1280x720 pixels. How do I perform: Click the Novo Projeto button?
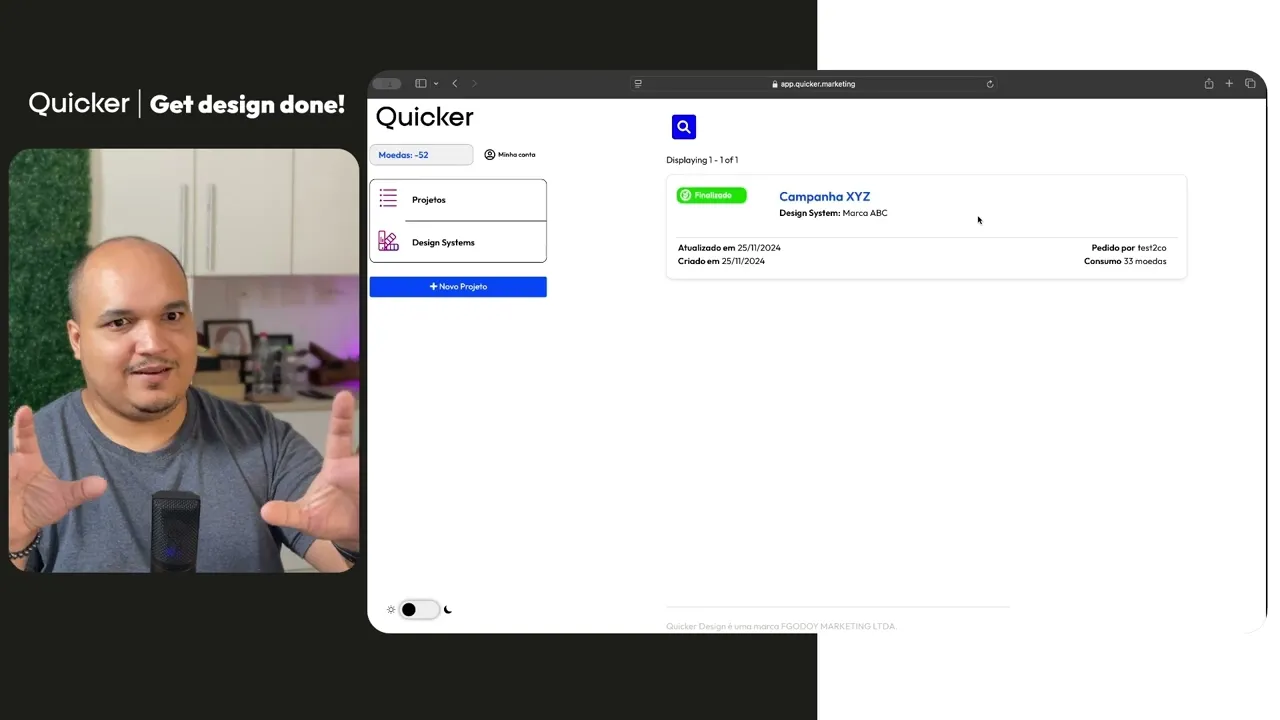pos(458,287)
